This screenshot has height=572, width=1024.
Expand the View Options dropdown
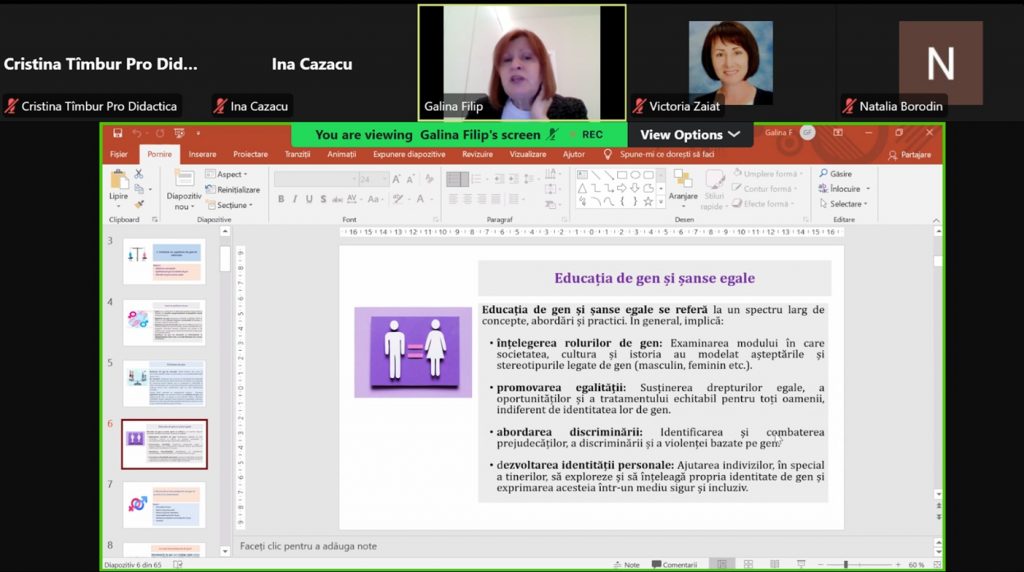(690, 135)
